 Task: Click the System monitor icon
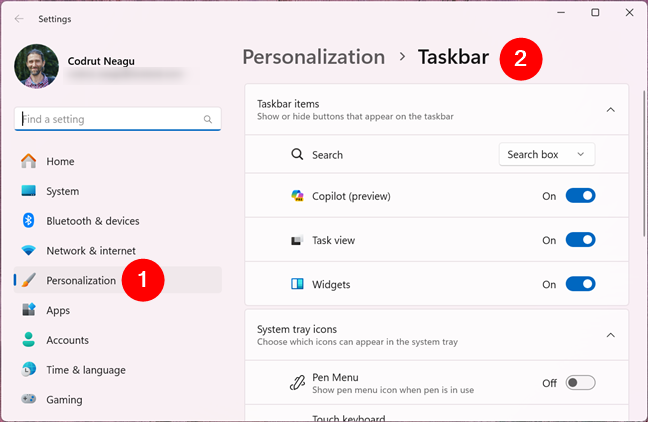(29, 191)
